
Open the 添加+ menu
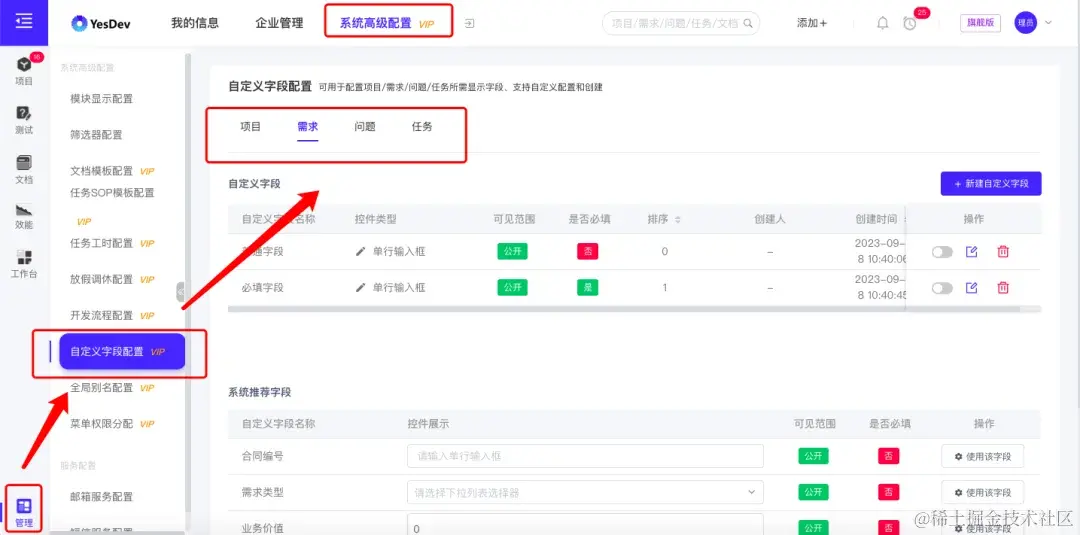point(812,23)
